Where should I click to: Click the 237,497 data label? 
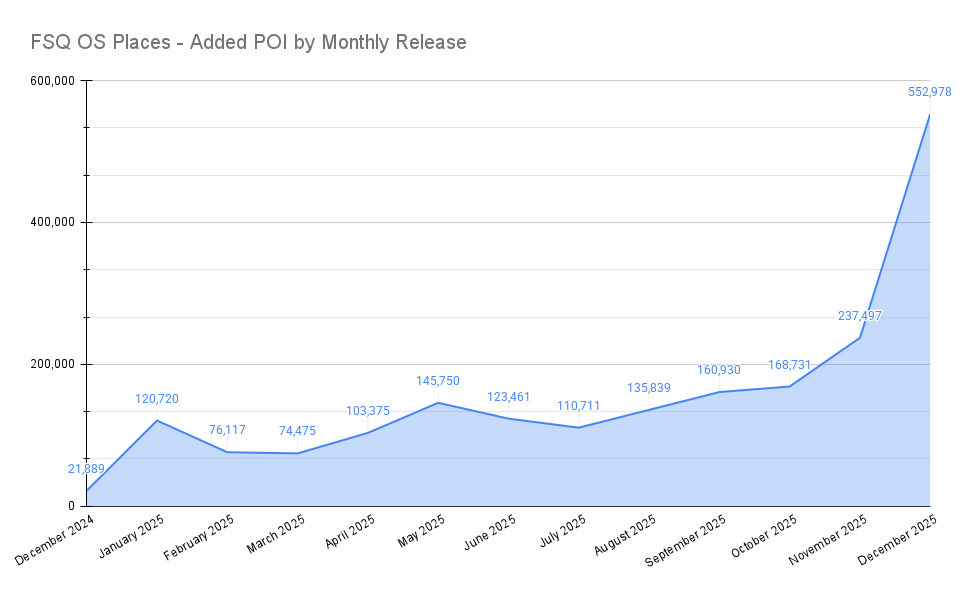pyautogui.click(x=859, y=316)
